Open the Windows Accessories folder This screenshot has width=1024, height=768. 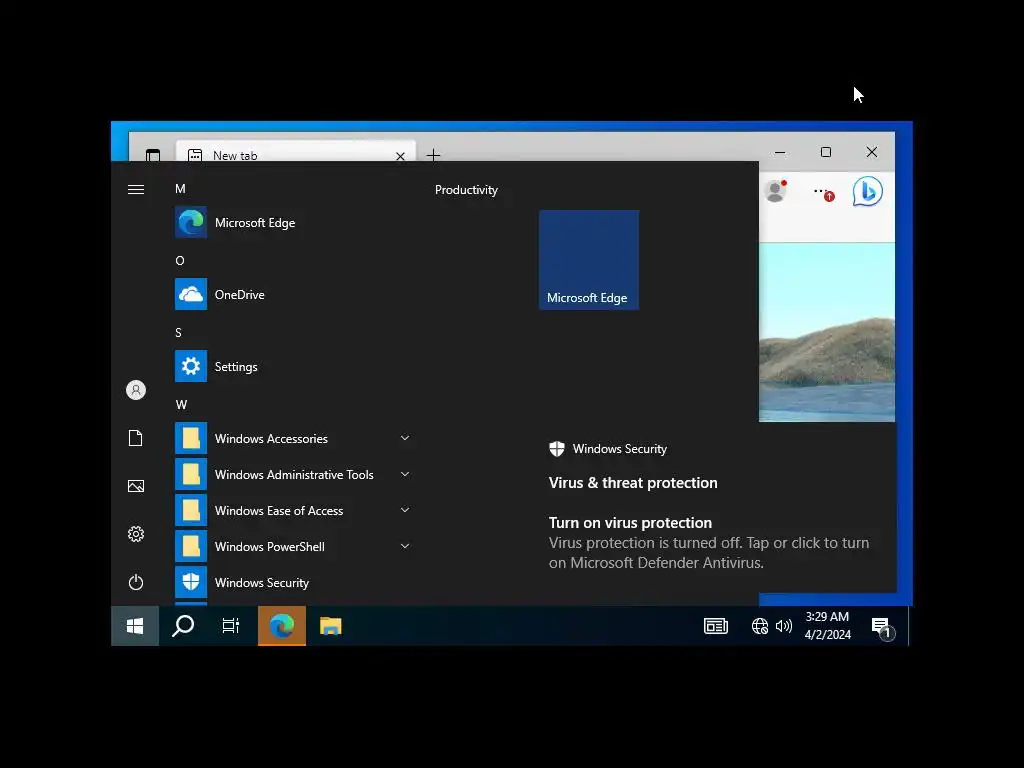[293, 438]
